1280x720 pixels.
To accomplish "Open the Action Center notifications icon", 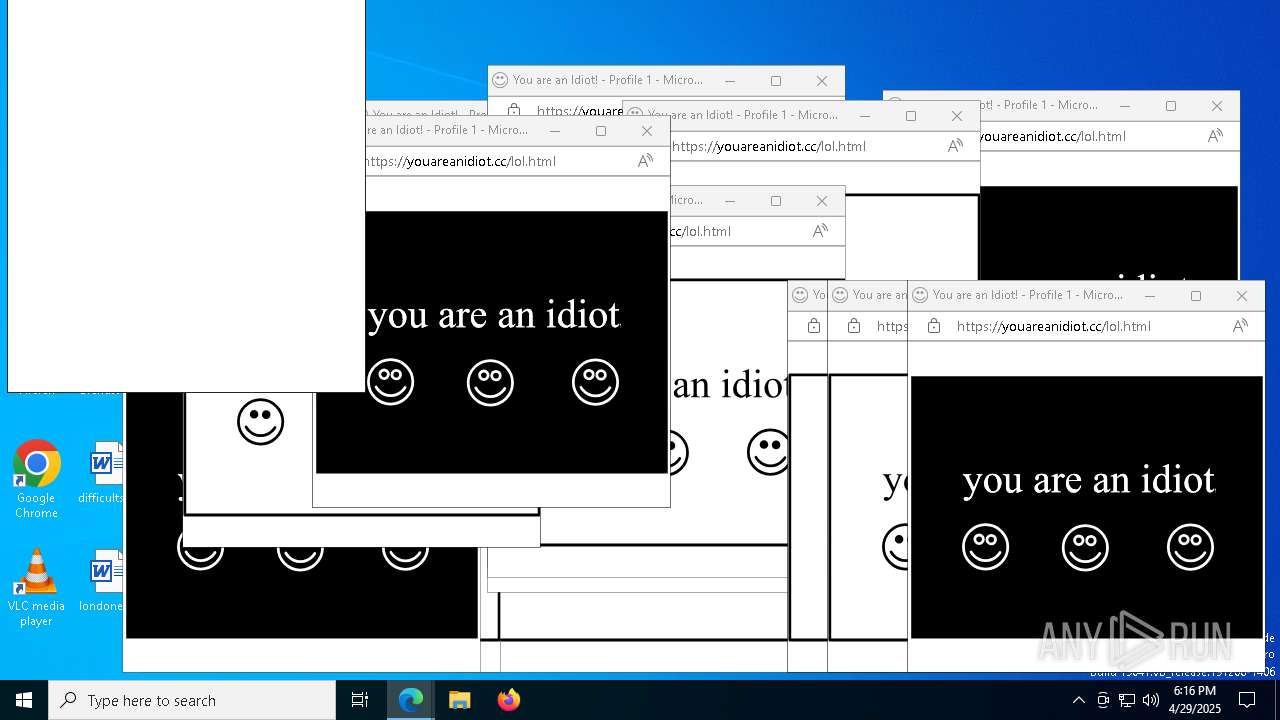I will click(x=1247, y=700).
